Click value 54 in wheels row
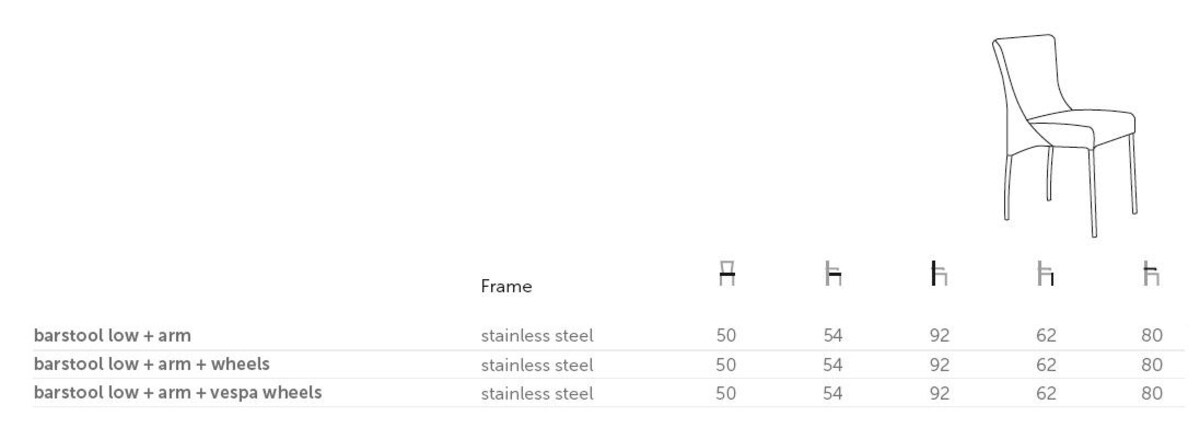The height and width of the screenshot is (439, 1200). point(833,365)
